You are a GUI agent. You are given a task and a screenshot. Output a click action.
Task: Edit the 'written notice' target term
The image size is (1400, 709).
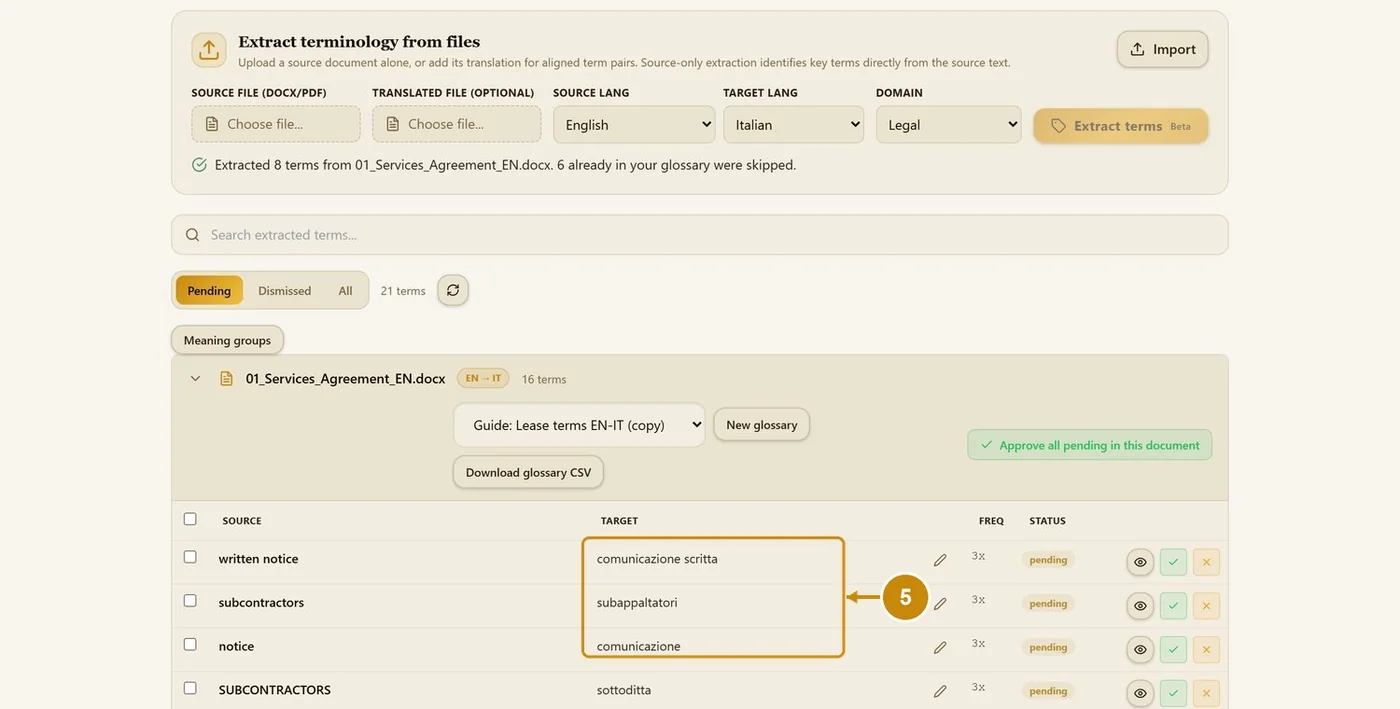coord(940,560)
